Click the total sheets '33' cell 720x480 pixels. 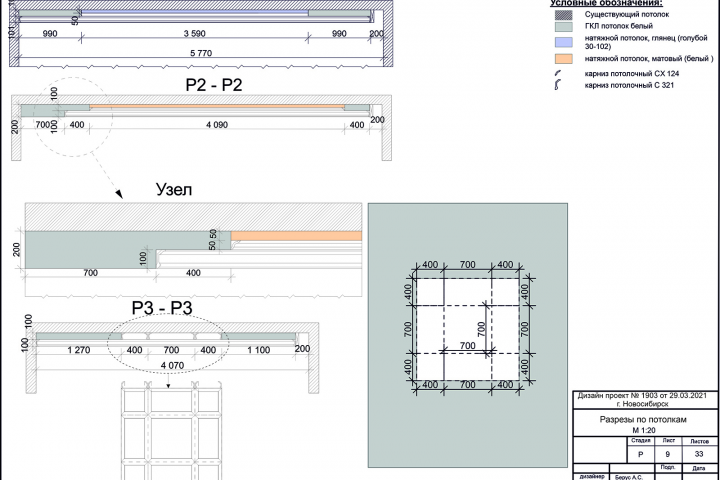(699, 454)
